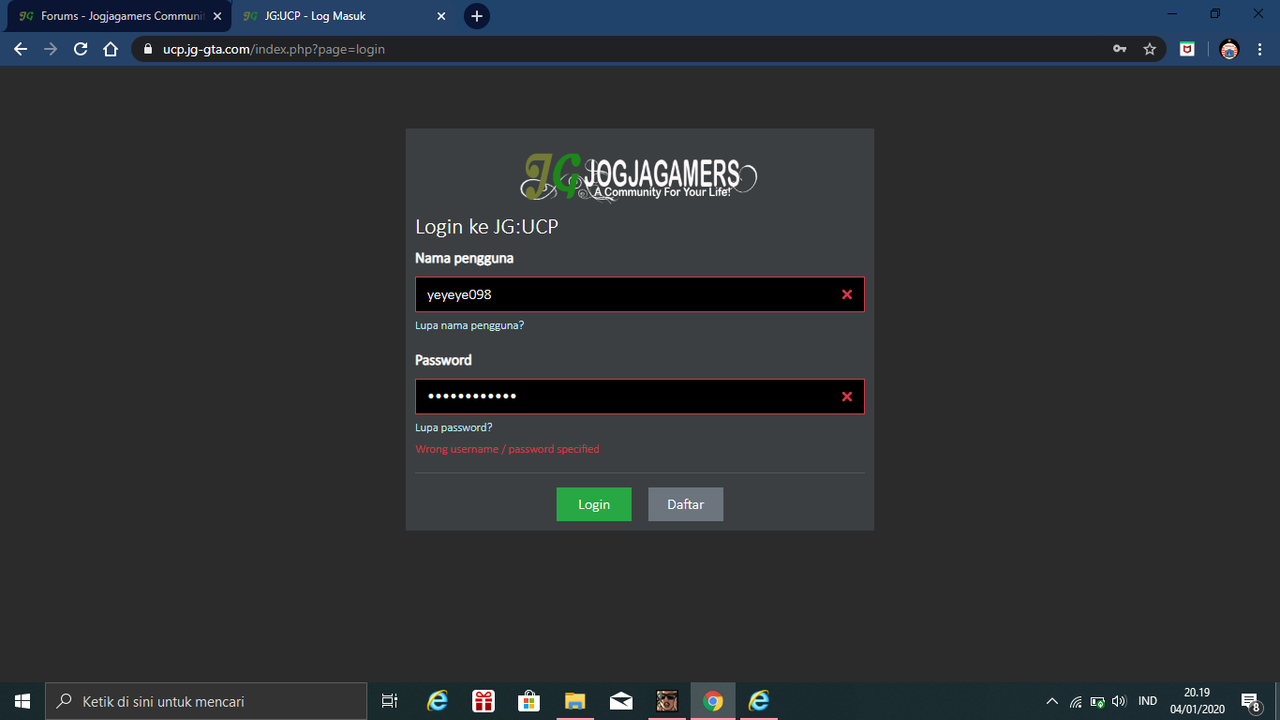This screenshot has width=1280, height=720.
Task: Open the Action Center notifications icon
Action: pos(1250,701)
